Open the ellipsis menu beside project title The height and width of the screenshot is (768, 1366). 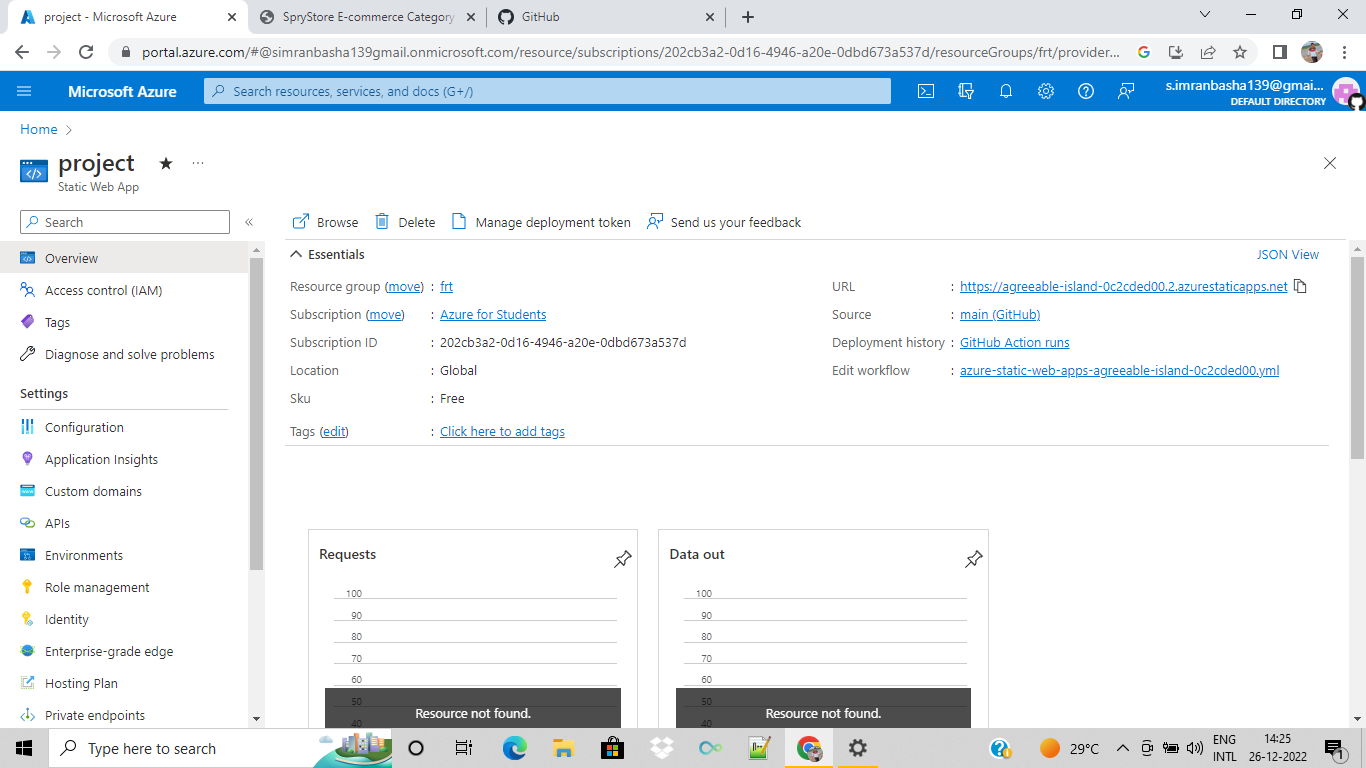click(x=197, y=163)
